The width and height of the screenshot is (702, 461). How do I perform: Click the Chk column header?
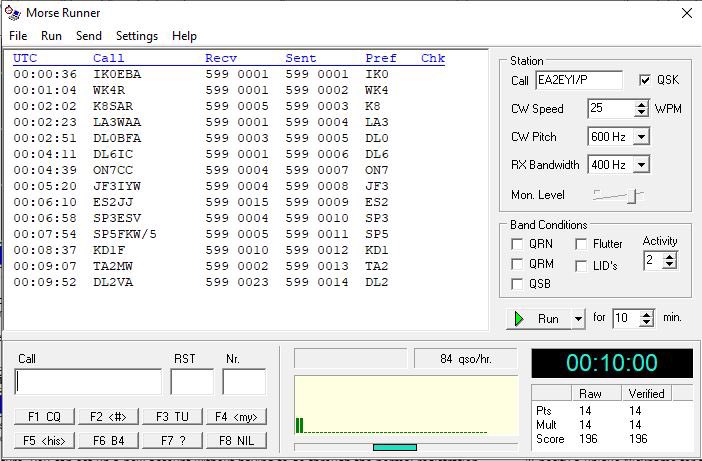(433, 58)
